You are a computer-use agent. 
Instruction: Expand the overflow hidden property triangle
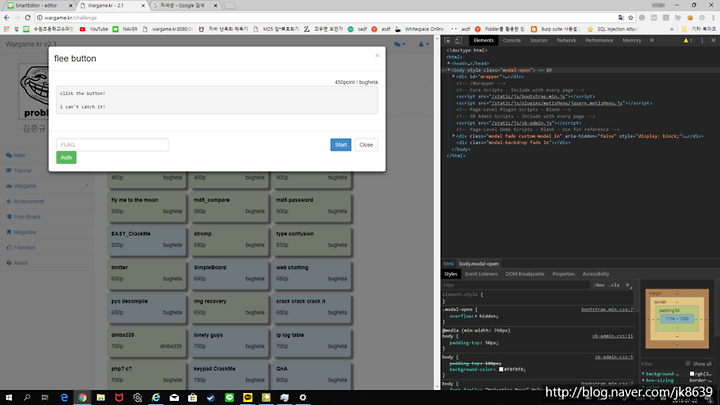coord(477,316)
